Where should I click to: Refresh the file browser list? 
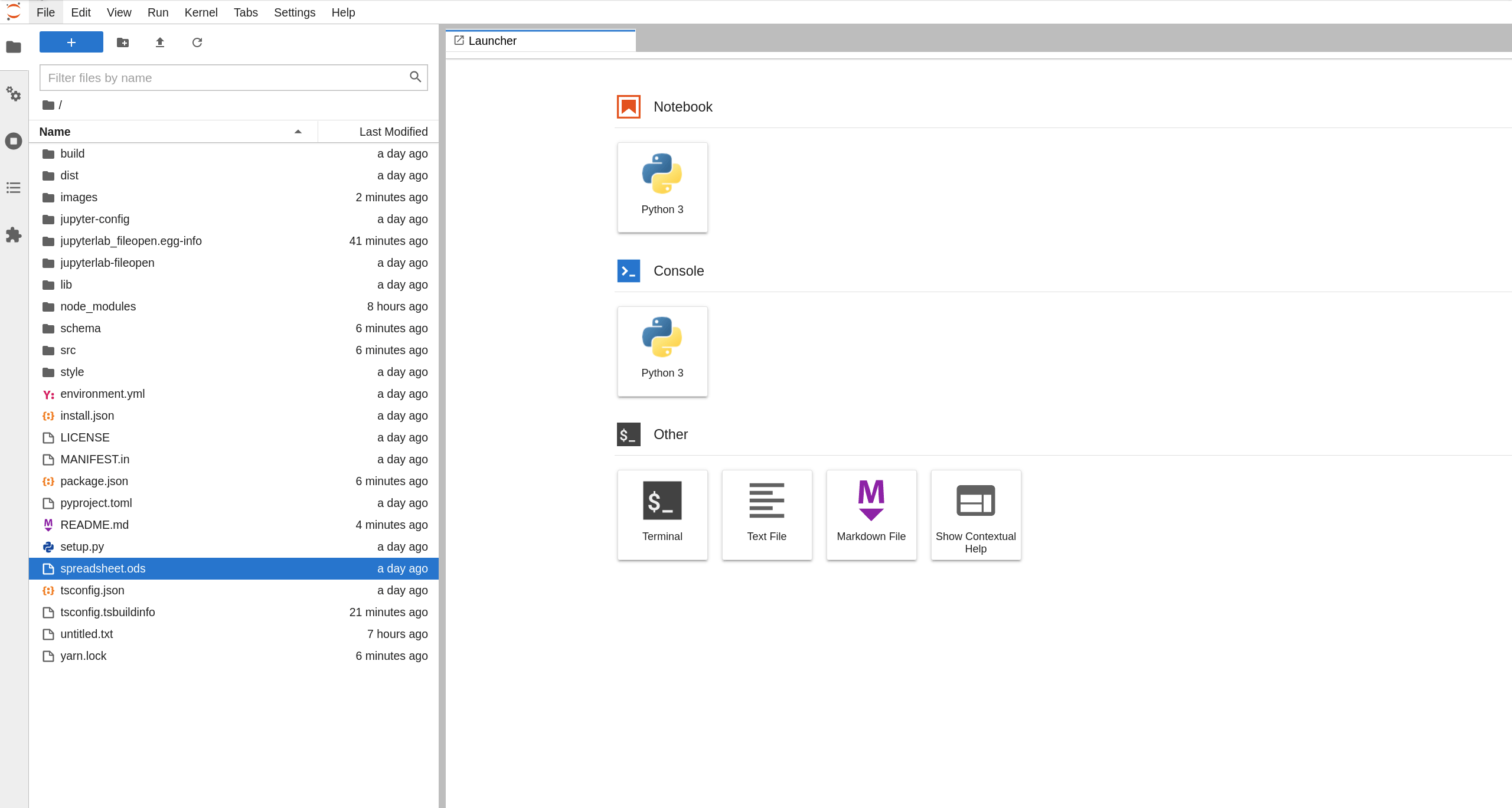(197, 42)
